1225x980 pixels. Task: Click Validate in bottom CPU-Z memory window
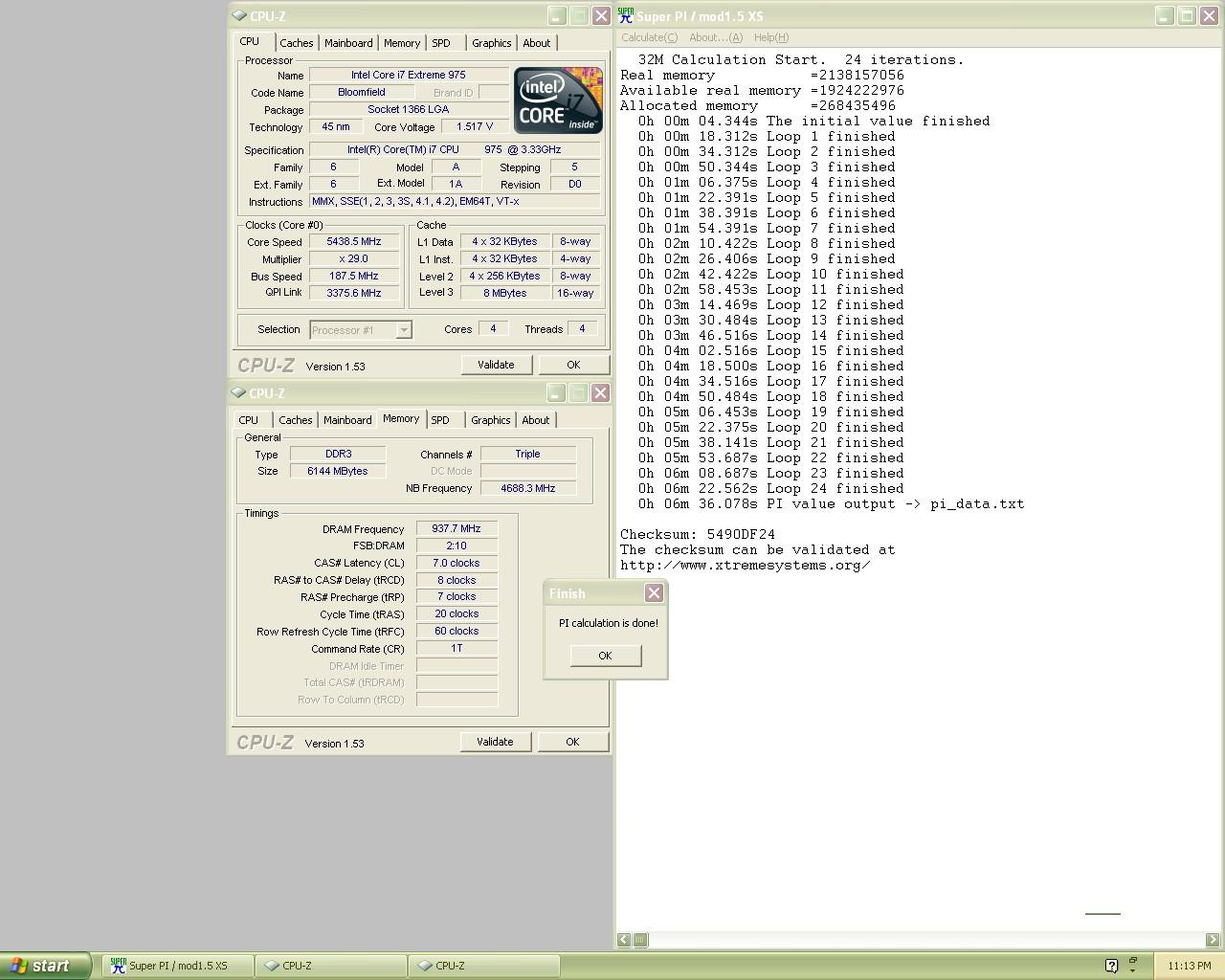(x=495, y=742)
